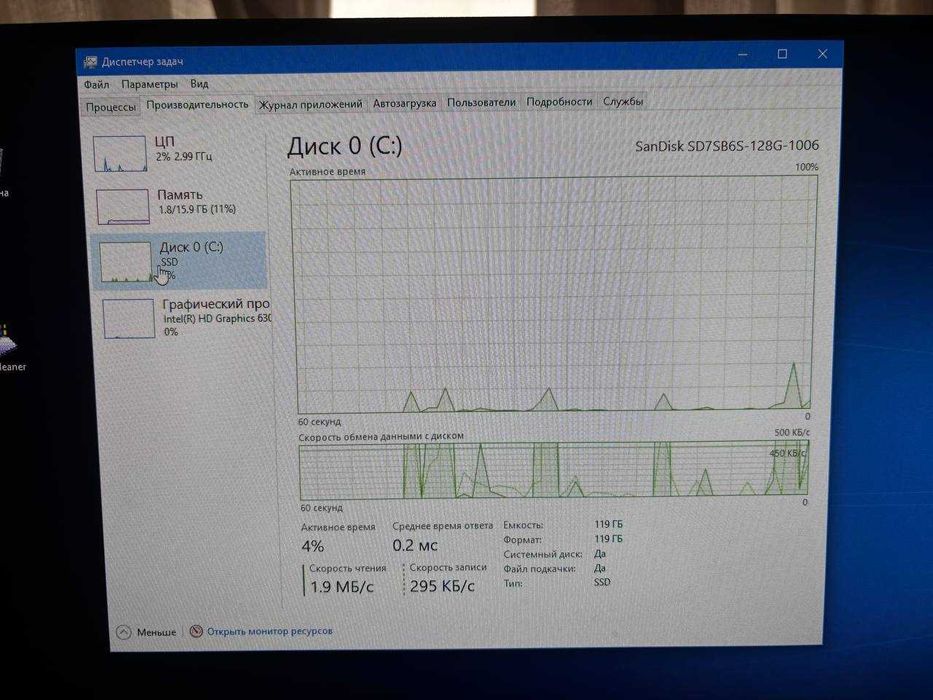The image size is (933, 700).
Task: Click the 295 КБ/с write speed value
Action: [442, 586]
